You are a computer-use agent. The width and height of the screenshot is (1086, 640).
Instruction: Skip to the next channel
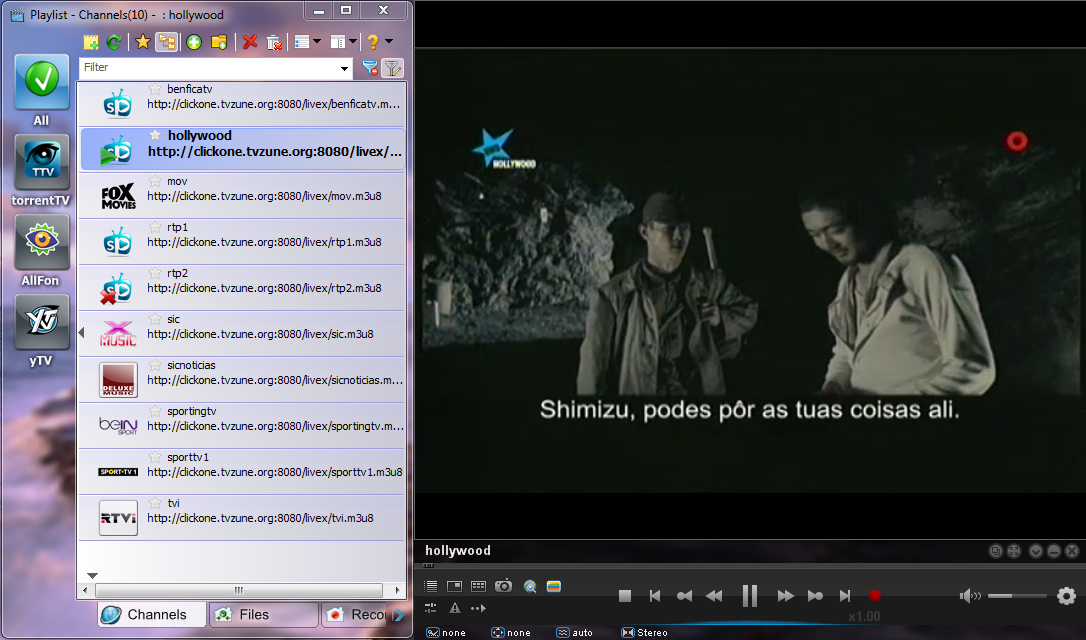click(844, 596)
